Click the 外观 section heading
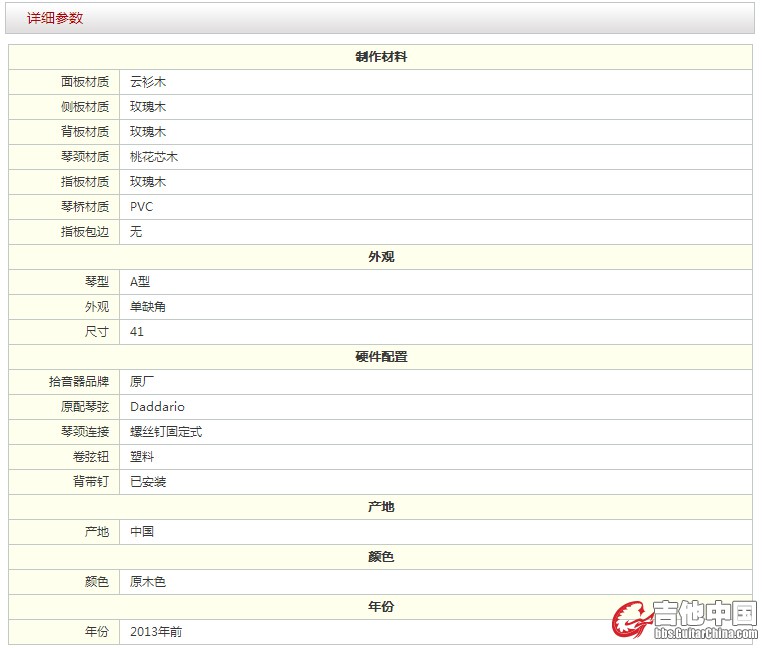Image resolution: width=765 pixels, height=649 pixels. pos(381,257)
